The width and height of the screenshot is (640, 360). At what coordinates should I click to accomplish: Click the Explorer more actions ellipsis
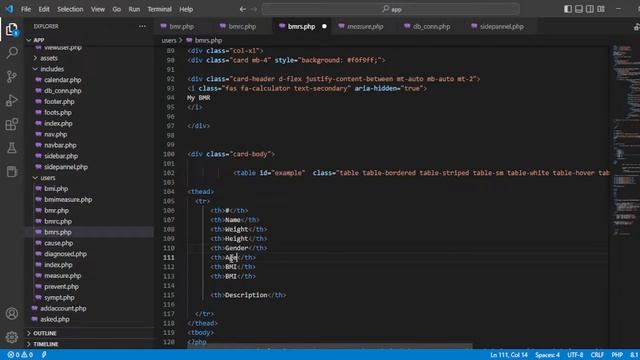pos(142,26)
